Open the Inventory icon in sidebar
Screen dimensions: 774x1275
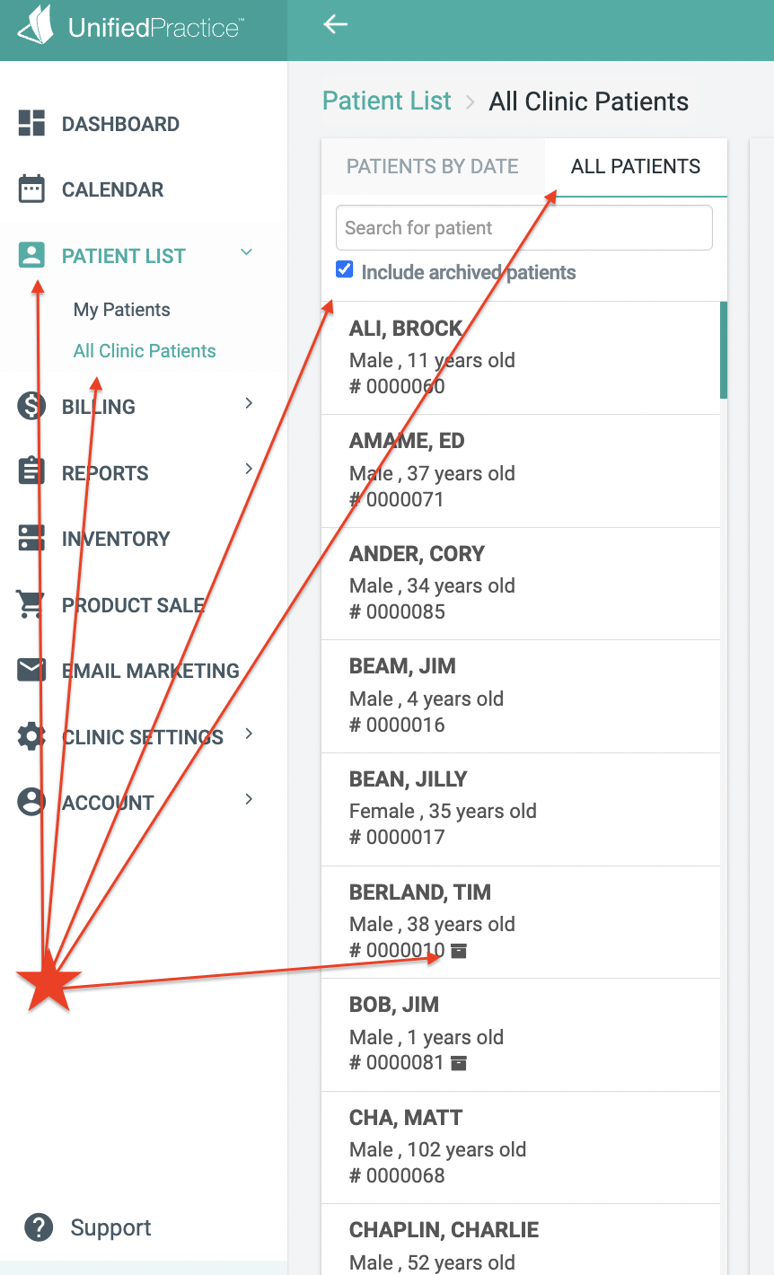pos(32,538)
